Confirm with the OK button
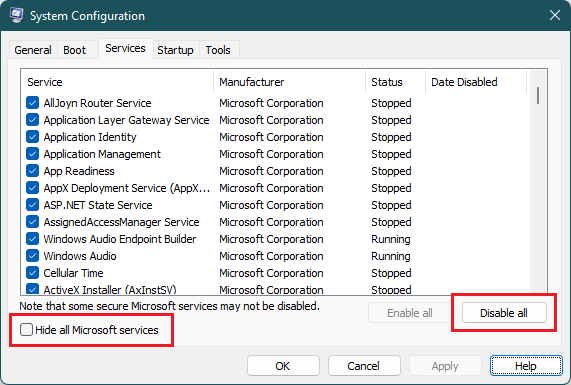Image resolution: width=571 pixels, height=385 pixels. pyautogui.click(x=283, y=366)
